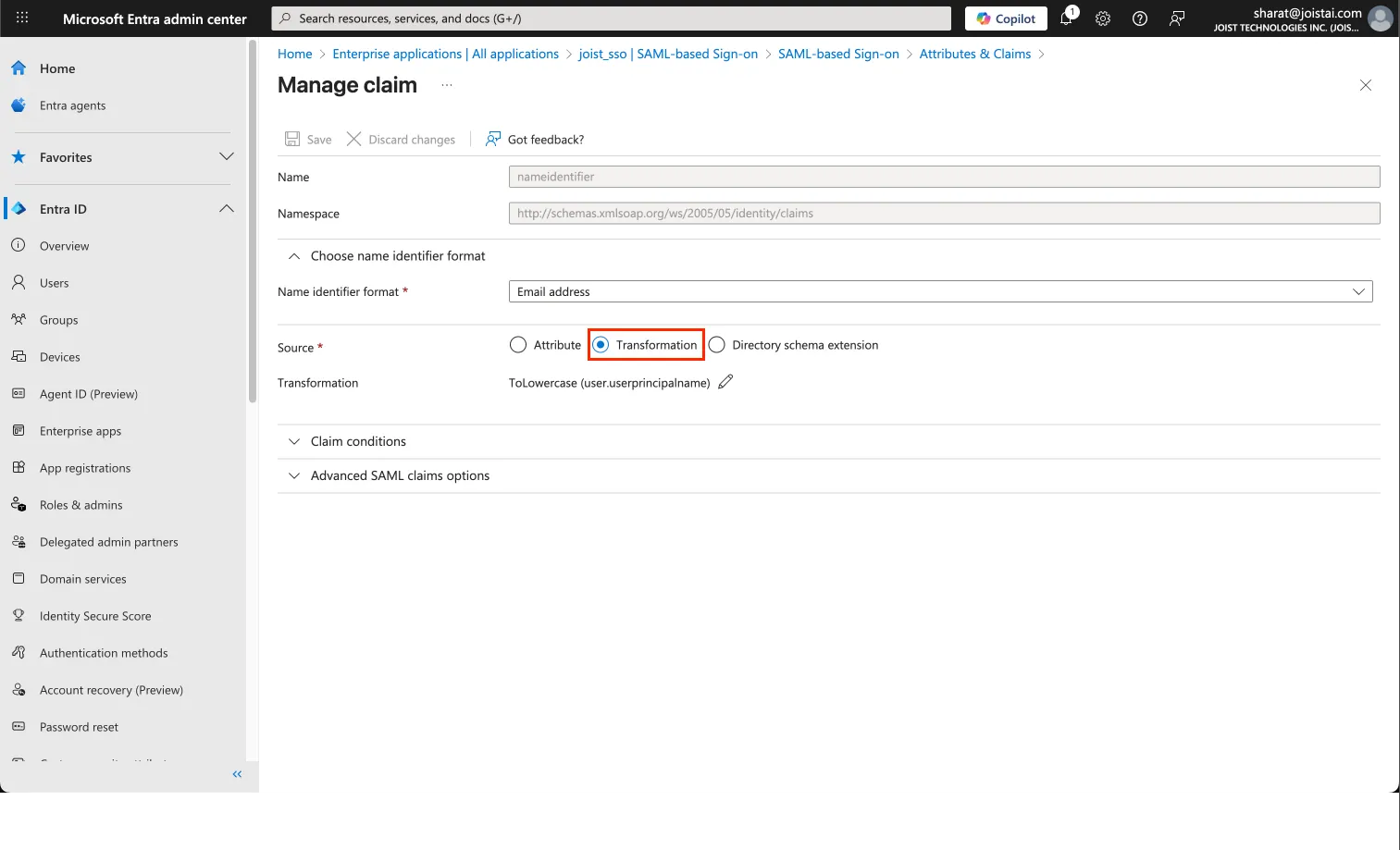Screen dimensions: 1400x850
Task: Open the more options ellipsis by Manage claim
Action: coord(447,85)
